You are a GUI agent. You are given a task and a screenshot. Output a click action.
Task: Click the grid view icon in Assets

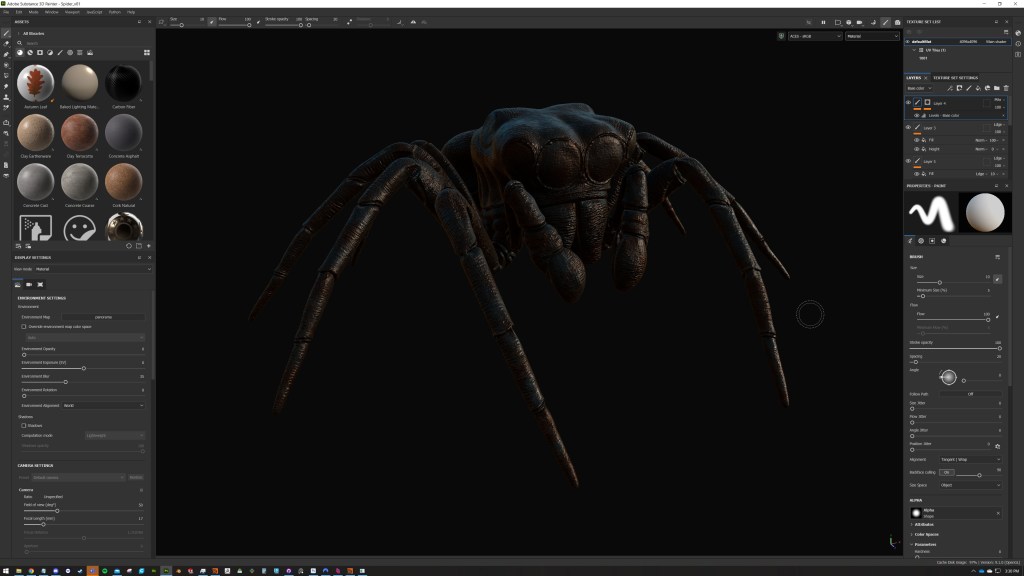(147, 52)
